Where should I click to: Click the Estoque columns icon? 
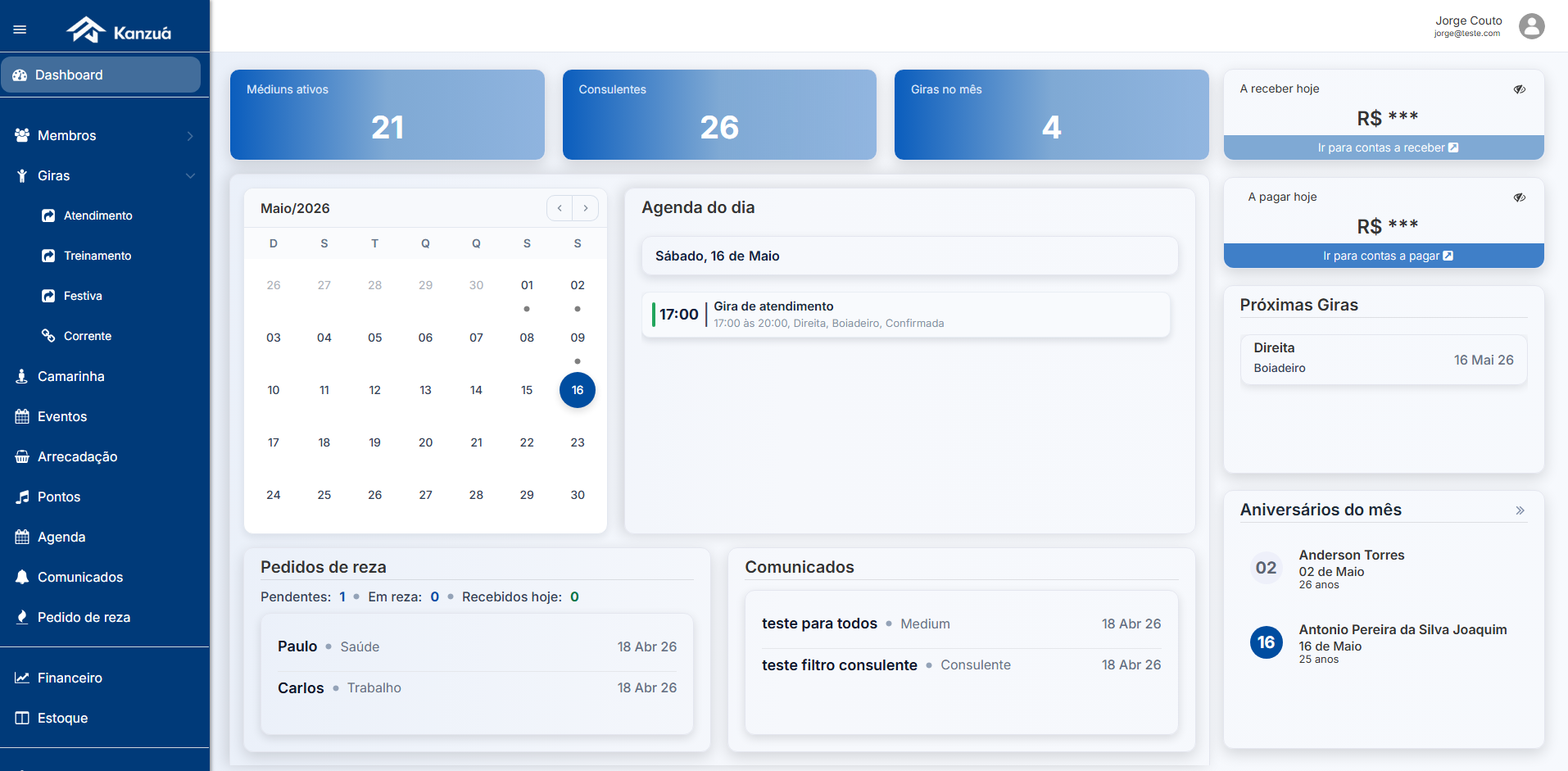pyautogui.click(x=22, y=718)
